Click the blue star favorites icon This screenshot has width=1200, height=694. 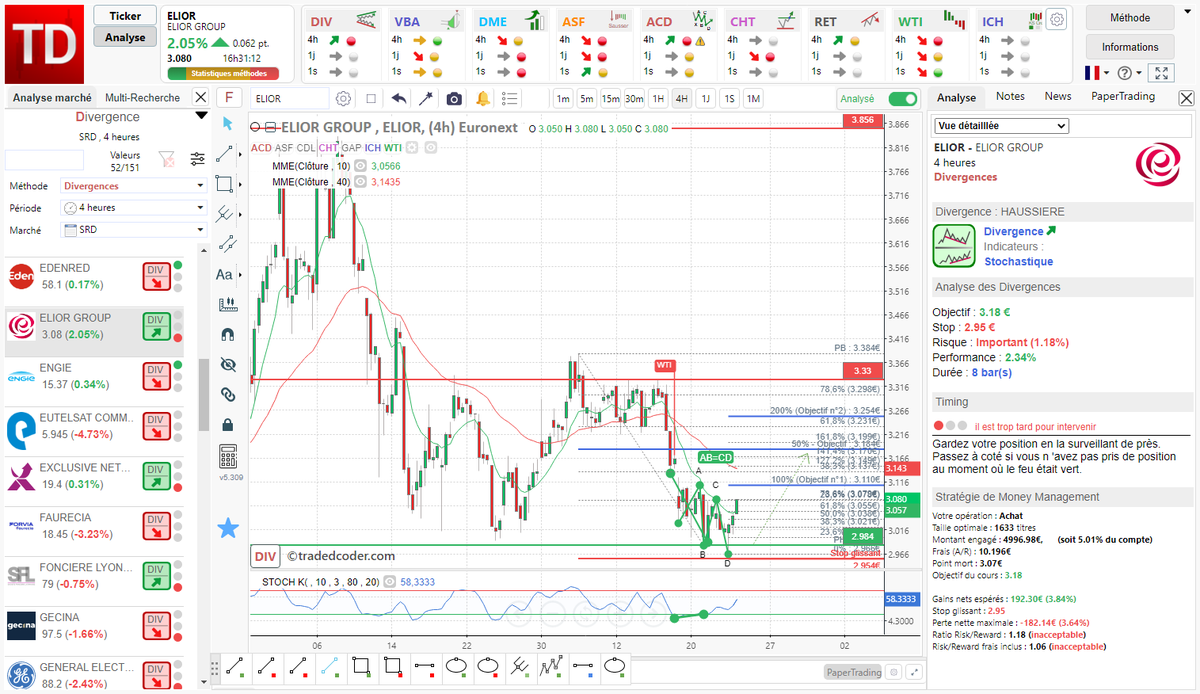point(227,527)
